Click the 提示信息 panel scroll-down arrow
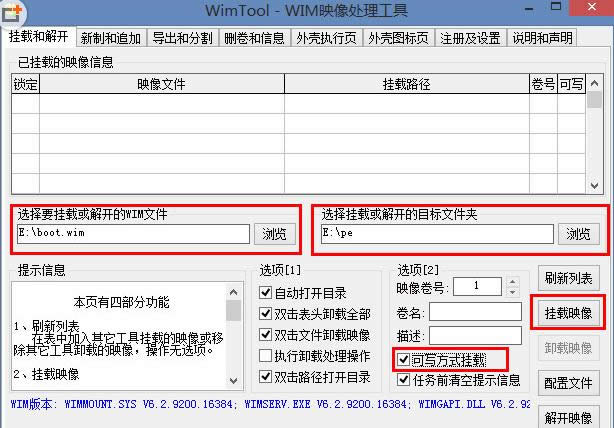614x428 pixels. click(233, 381)
